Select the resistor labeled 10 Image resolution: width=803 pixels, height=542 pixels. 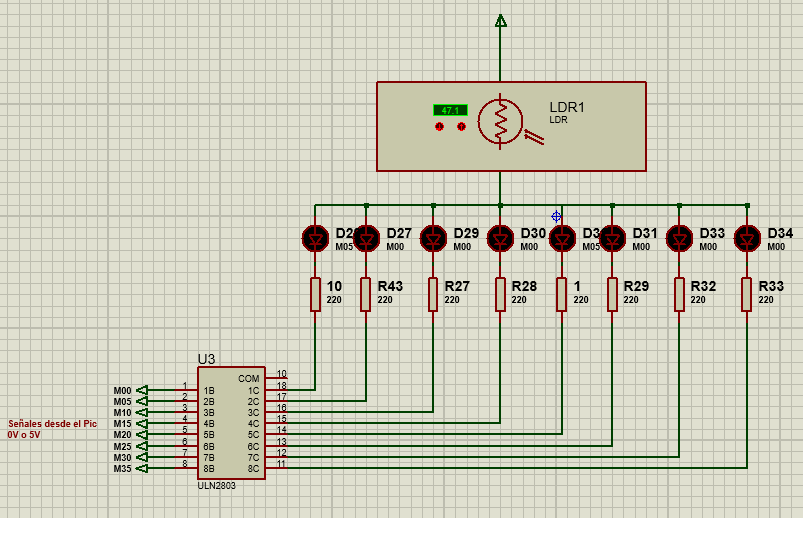[x=315, y=295]
